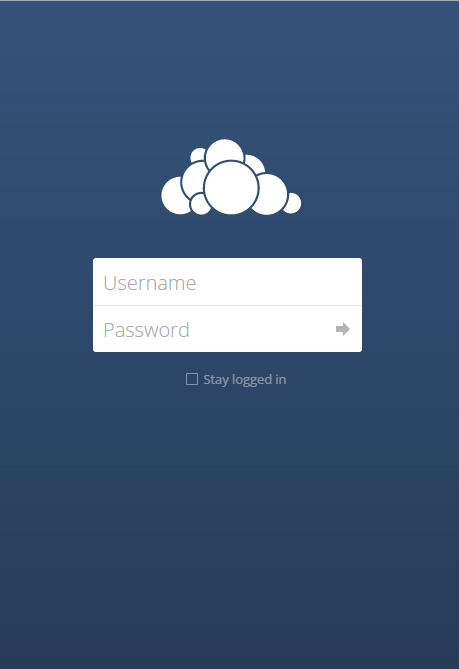This screenshot has width=459, height=669.
Task: Click empty area right of Username text
Action: 277,282
